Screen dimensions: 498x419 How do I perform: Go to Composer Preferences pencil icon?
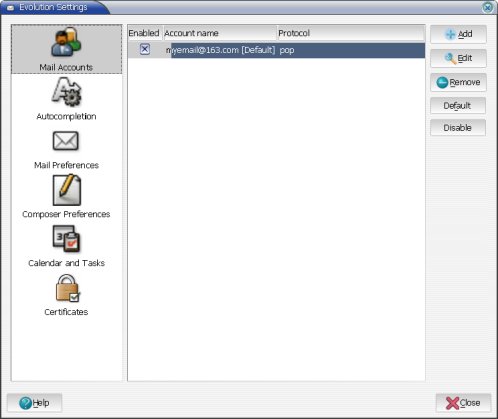click(66, 190)
